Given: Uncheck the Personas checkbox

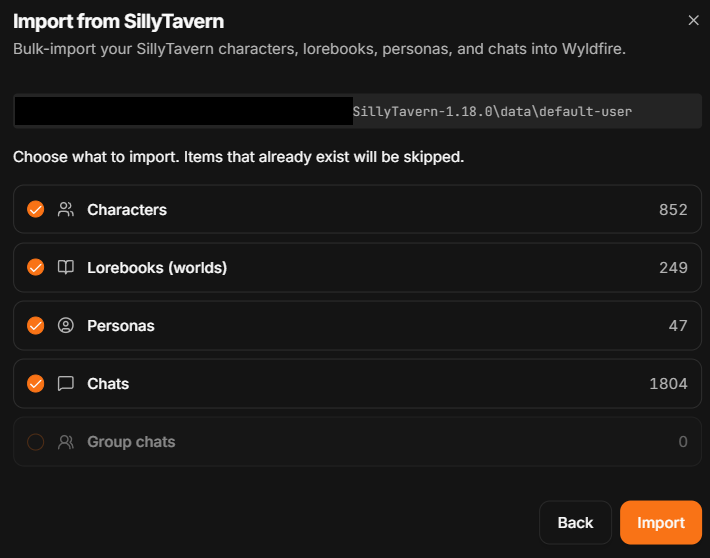Looking at the screenshot, I should click(35, 325).
